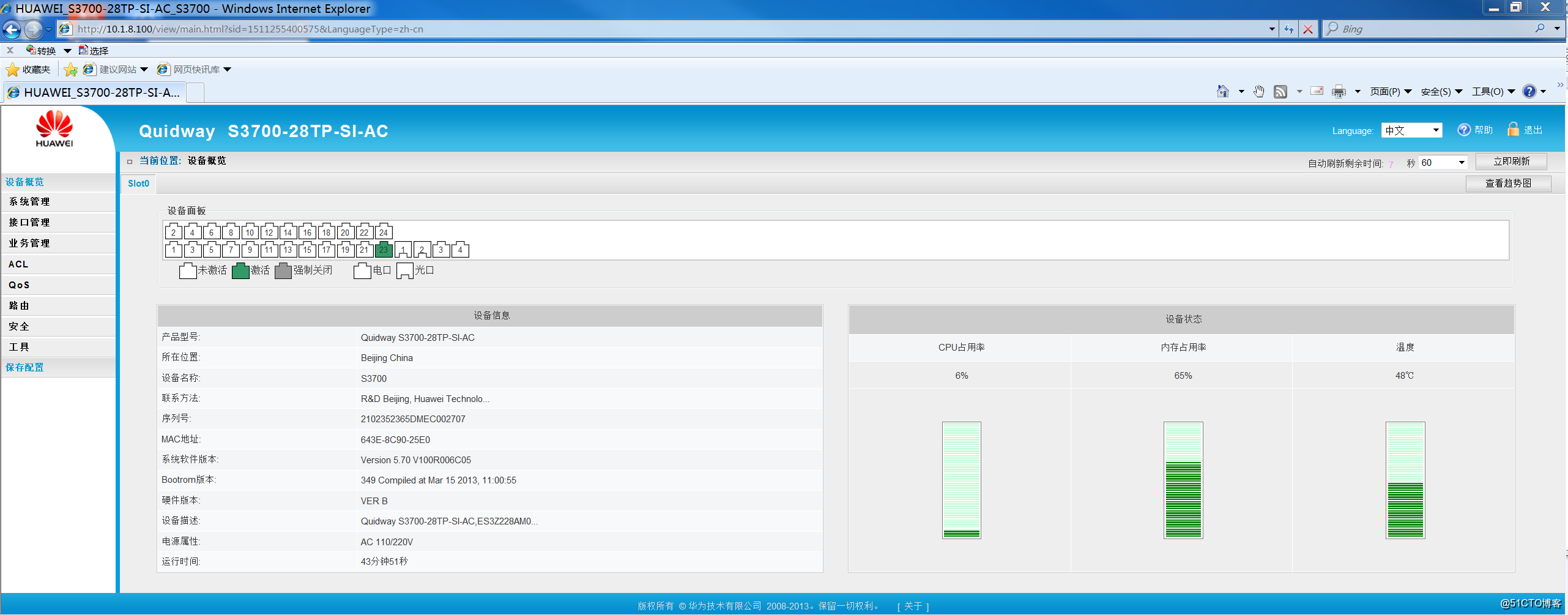The height and width of the screenshot is (615, 1568).
Task: Select port 20 on the device panel
Action: (x=345, y=232)
